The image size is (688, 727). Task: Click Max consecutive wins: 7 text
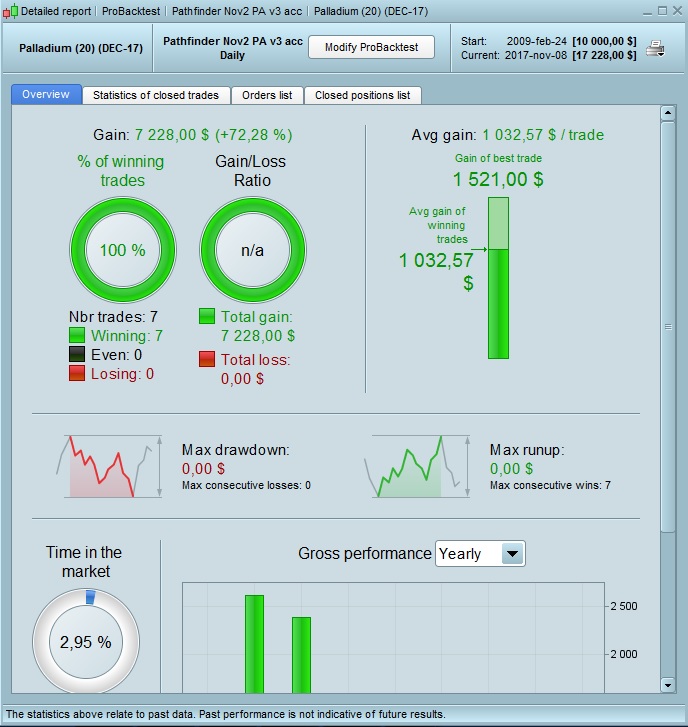[x=550, y=485]
